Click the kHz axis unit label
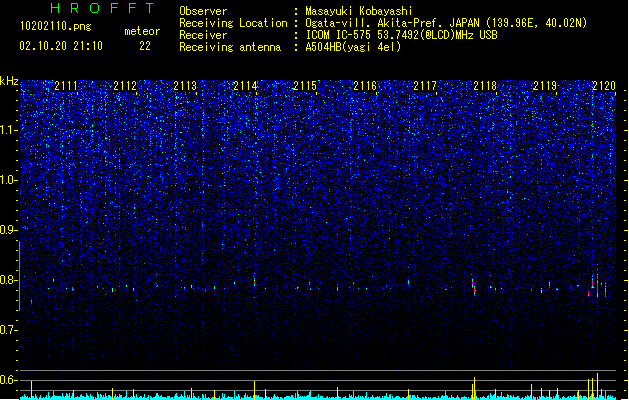The image size is (629, 400). click(9, 81)
